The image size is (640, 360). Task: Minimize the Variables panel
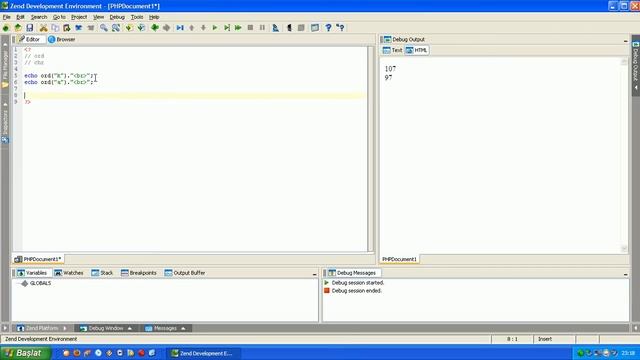(x=314, y=274)
